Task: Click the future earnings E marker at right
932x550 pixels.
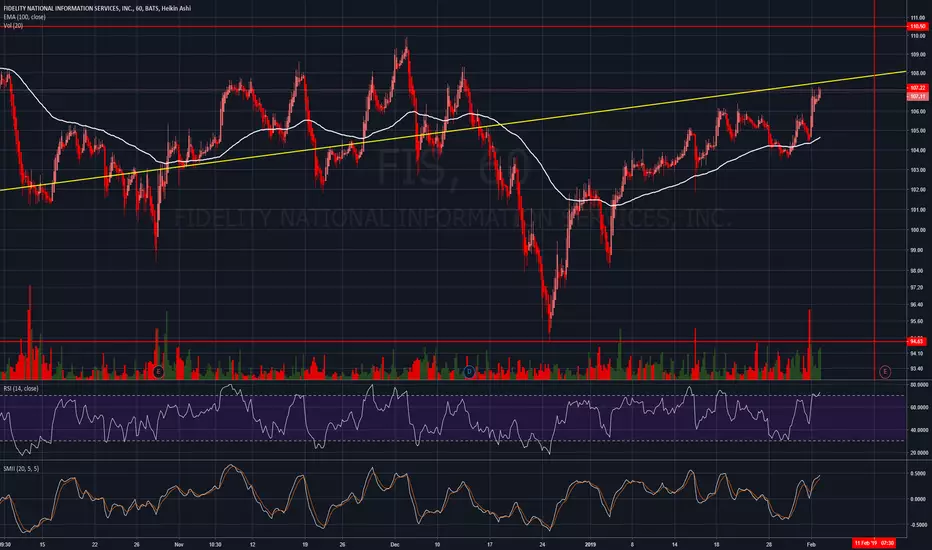Action: (x=884, y=372)
